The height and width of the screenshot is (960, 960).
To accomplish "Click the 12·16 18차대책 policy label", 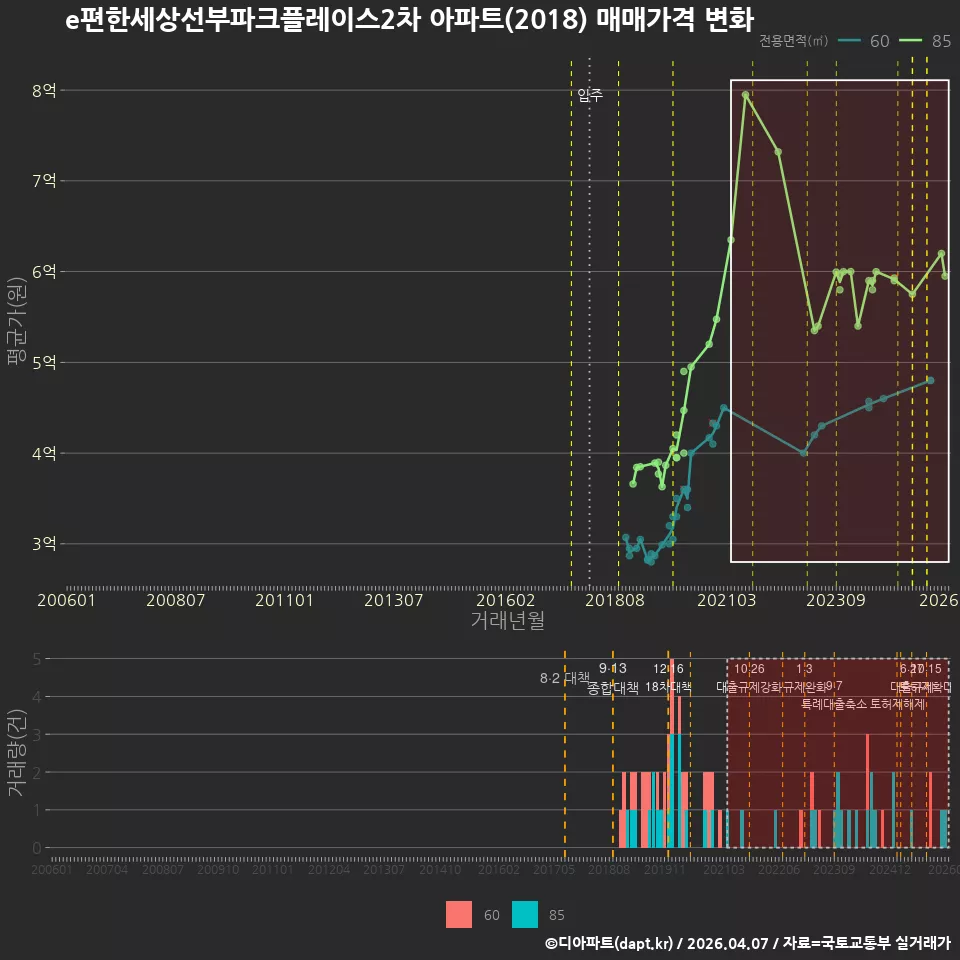I will (x=668, y=678).
